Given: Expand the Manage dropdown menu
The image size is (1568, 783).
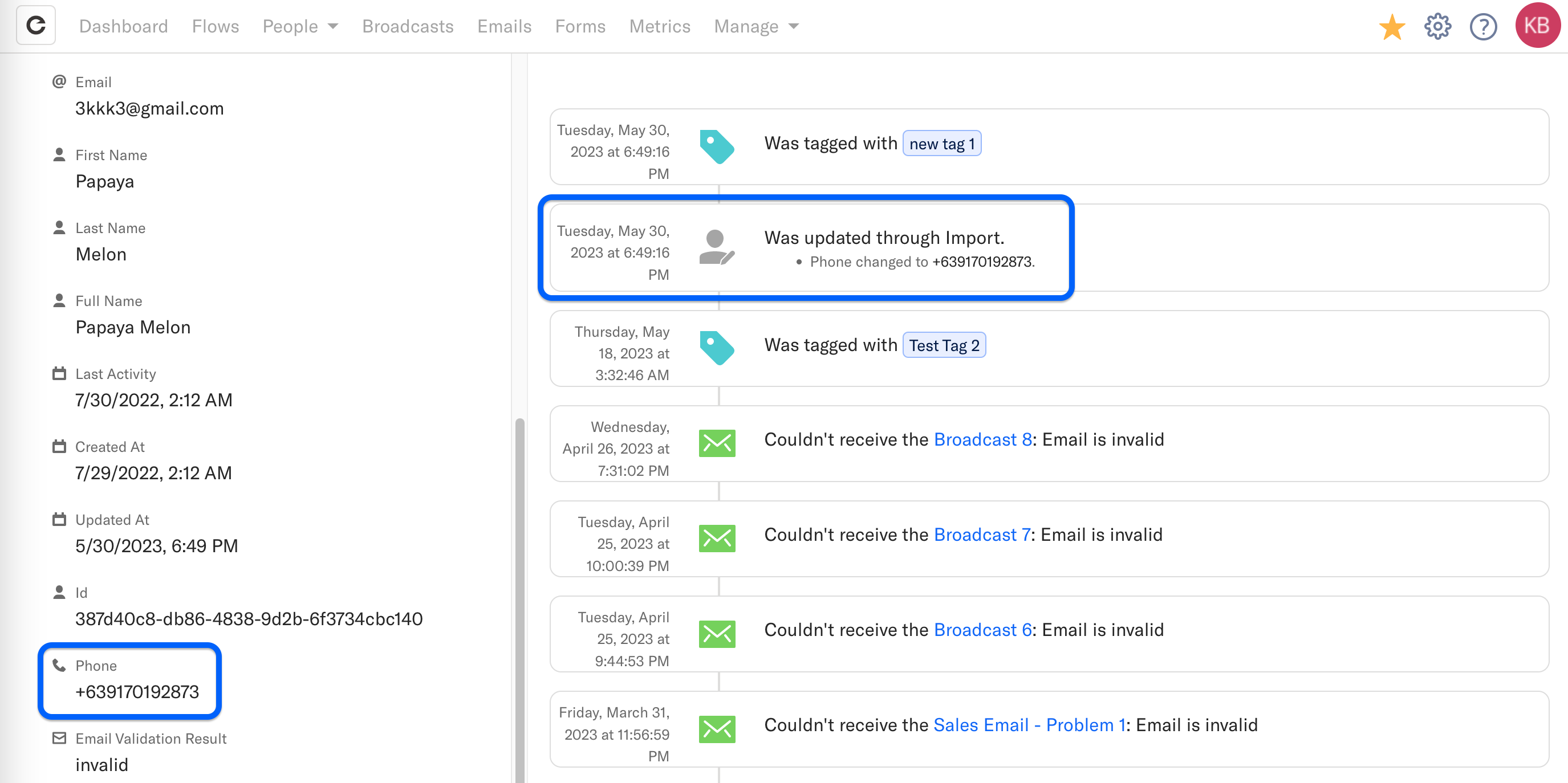Looking at the screenshot, I should point(756,26).
